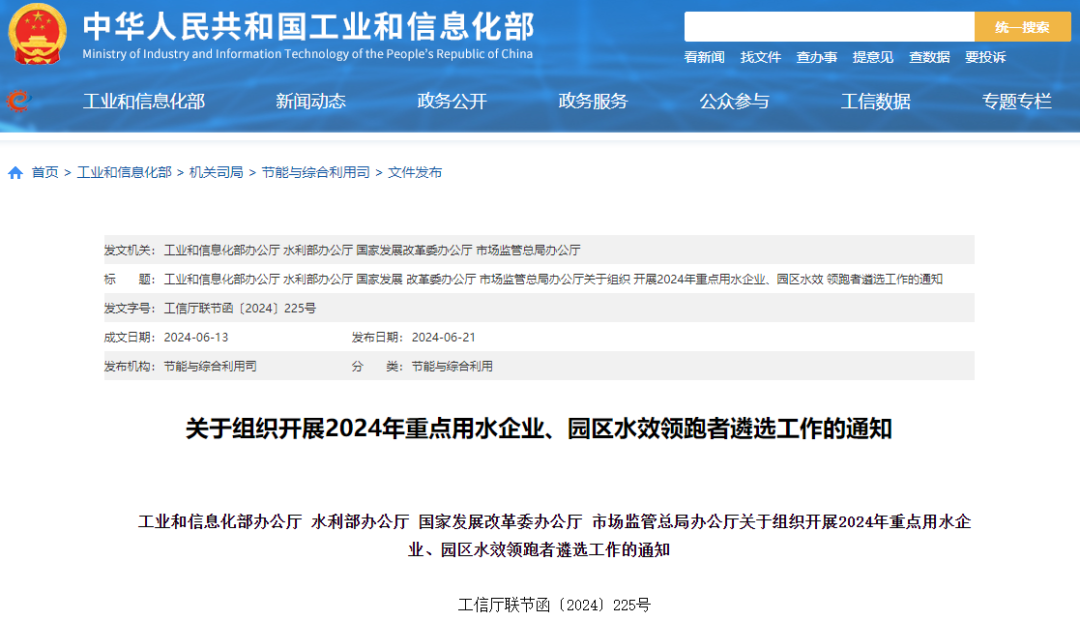Click the national emblem logo
The height and width of the screenshot is (621, 1080).
point(38,34)
